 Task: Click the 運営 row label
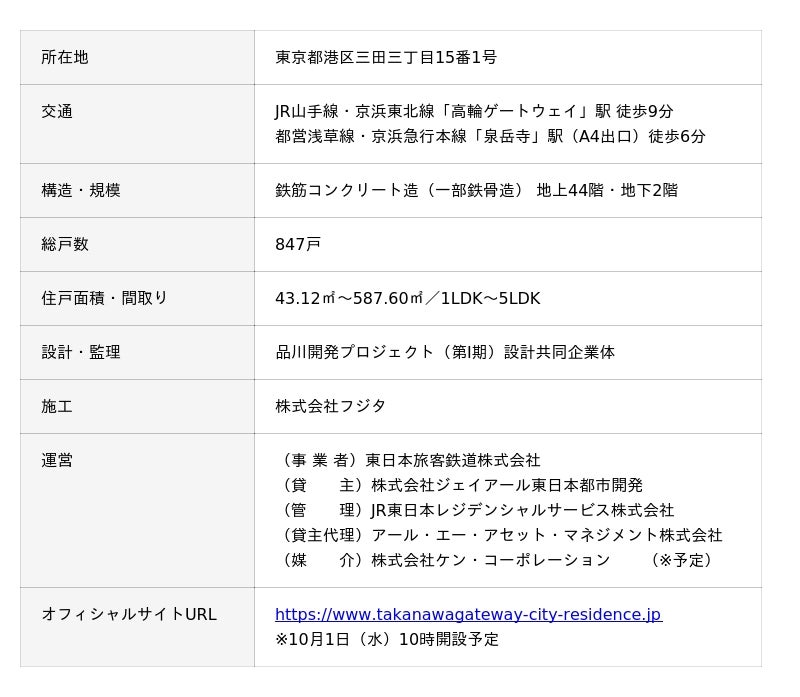57,460
